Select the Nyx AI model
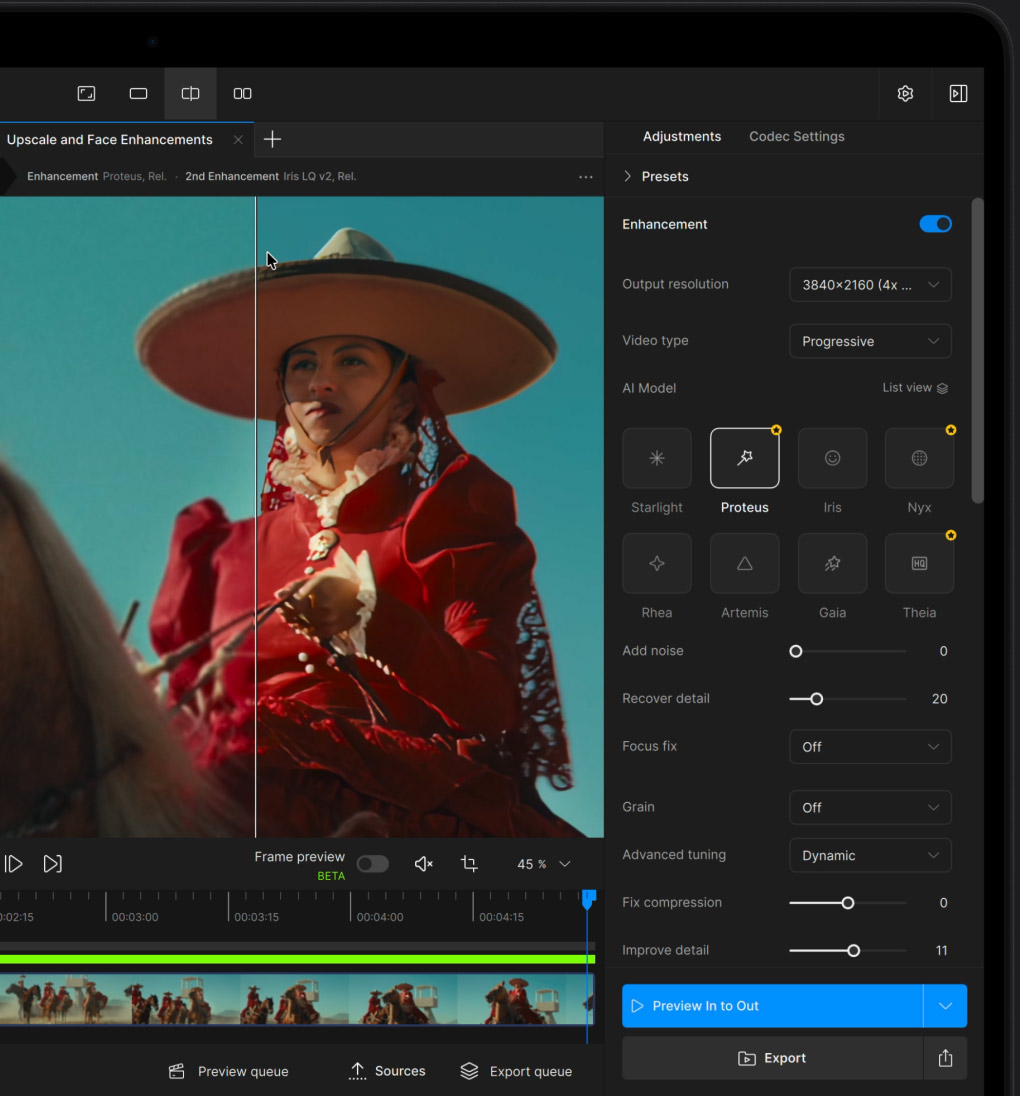This screenshot has width=1020, height=1096. [x=919, y=458]
